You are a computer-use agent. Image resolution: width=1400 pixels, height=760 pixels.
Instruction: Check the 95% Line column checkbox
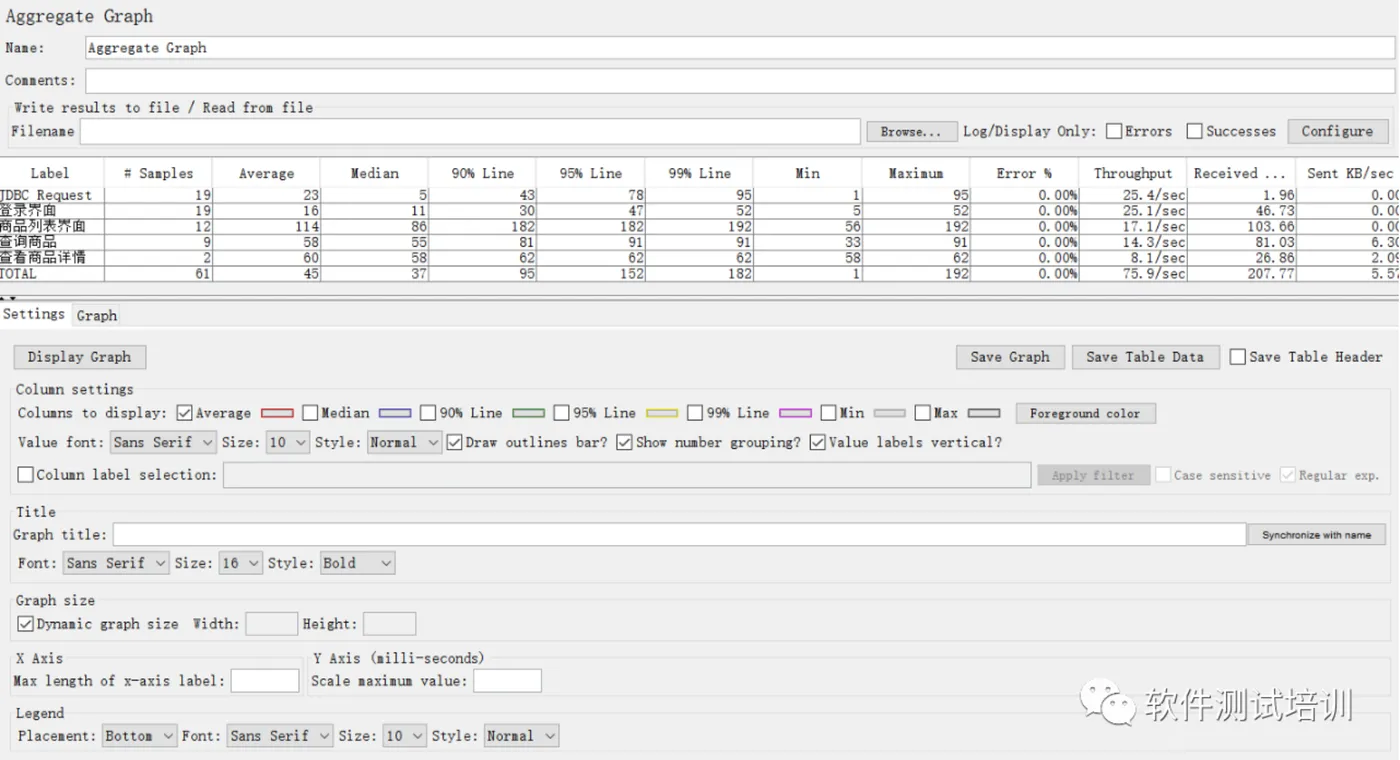tap(561, 413)
